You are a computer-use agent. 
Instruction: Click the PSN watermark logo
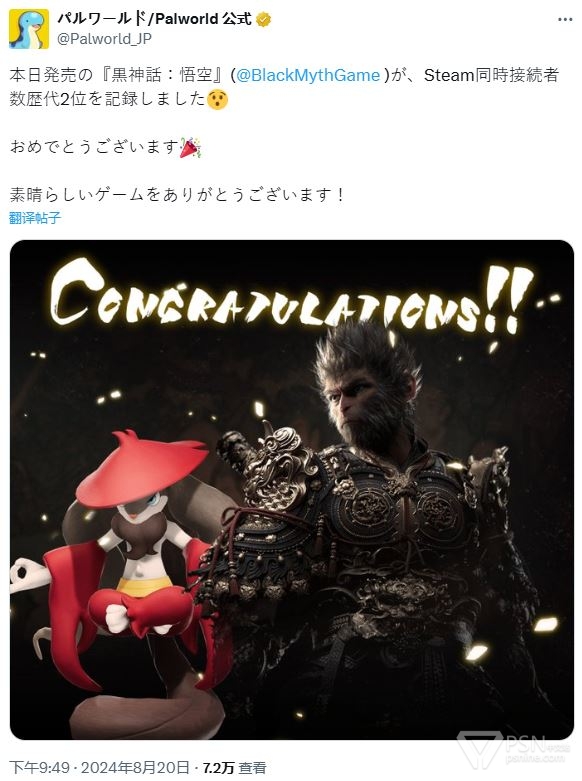point(513,751)
